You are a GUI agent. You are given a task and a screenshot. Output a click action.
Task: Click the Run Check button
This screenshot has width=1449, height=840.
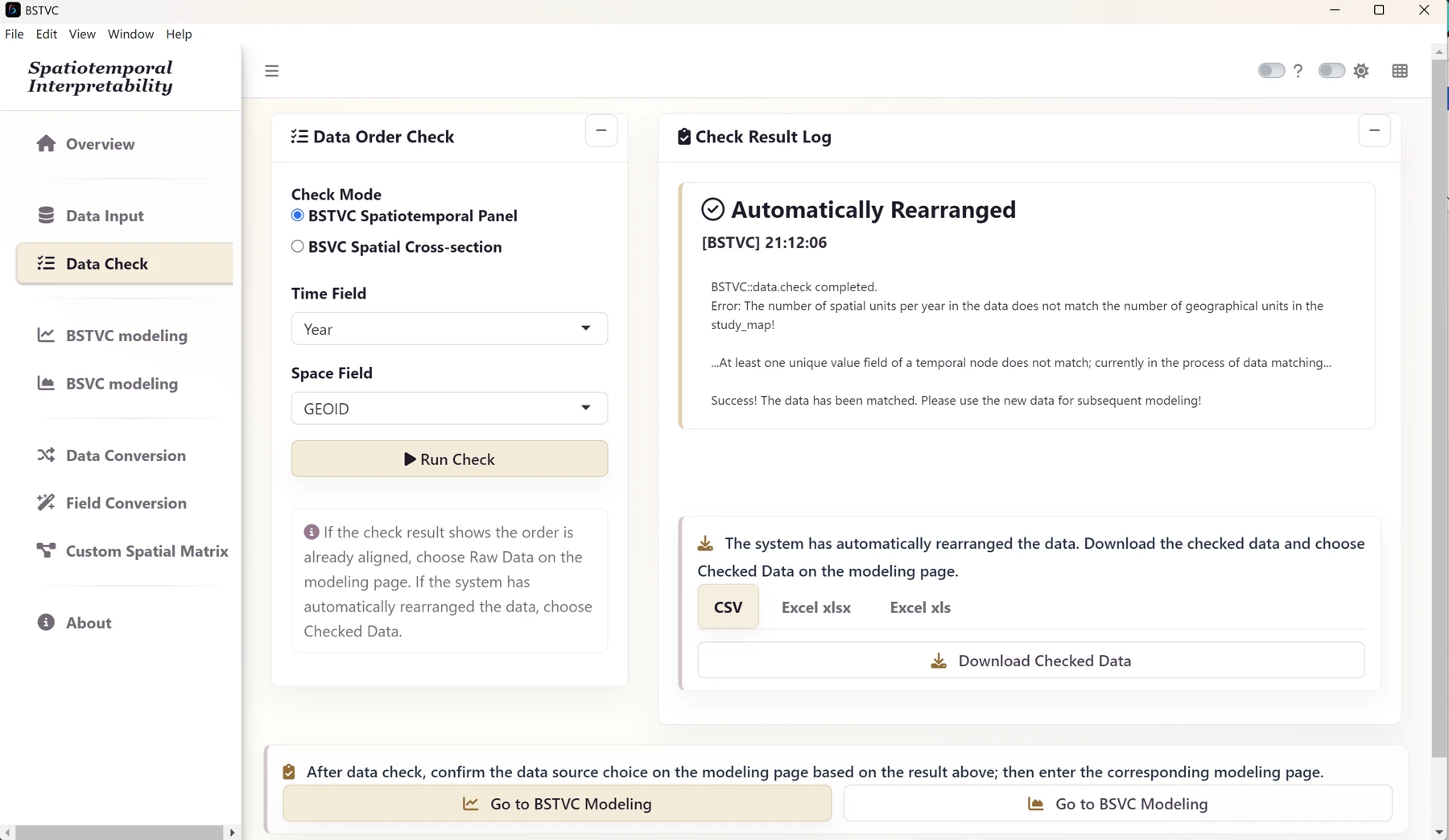(x=449, y=459)
